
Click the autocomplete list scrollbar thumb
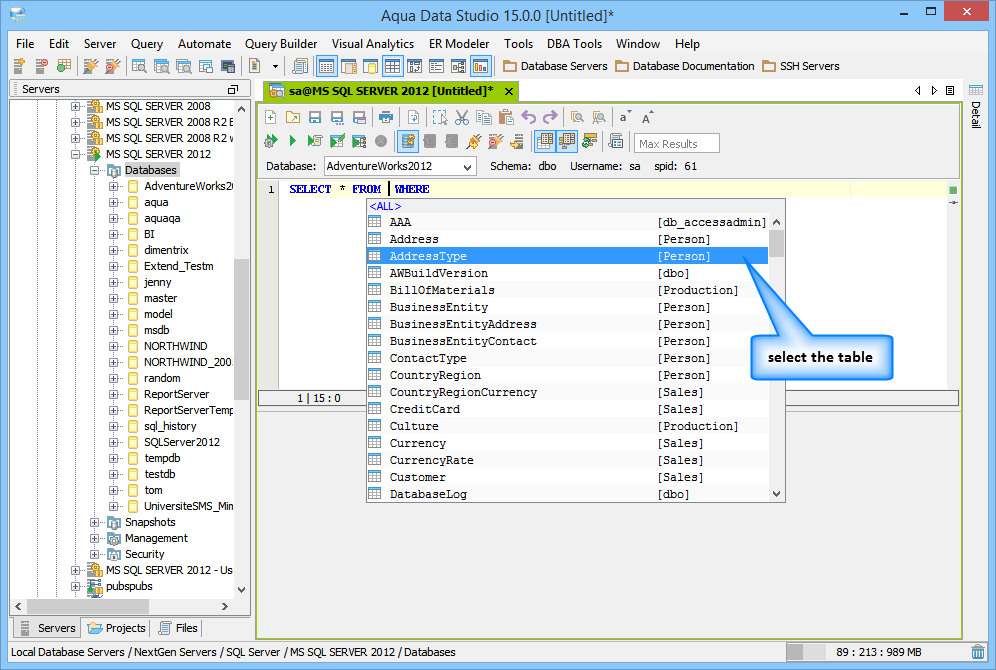click(776, 244)
